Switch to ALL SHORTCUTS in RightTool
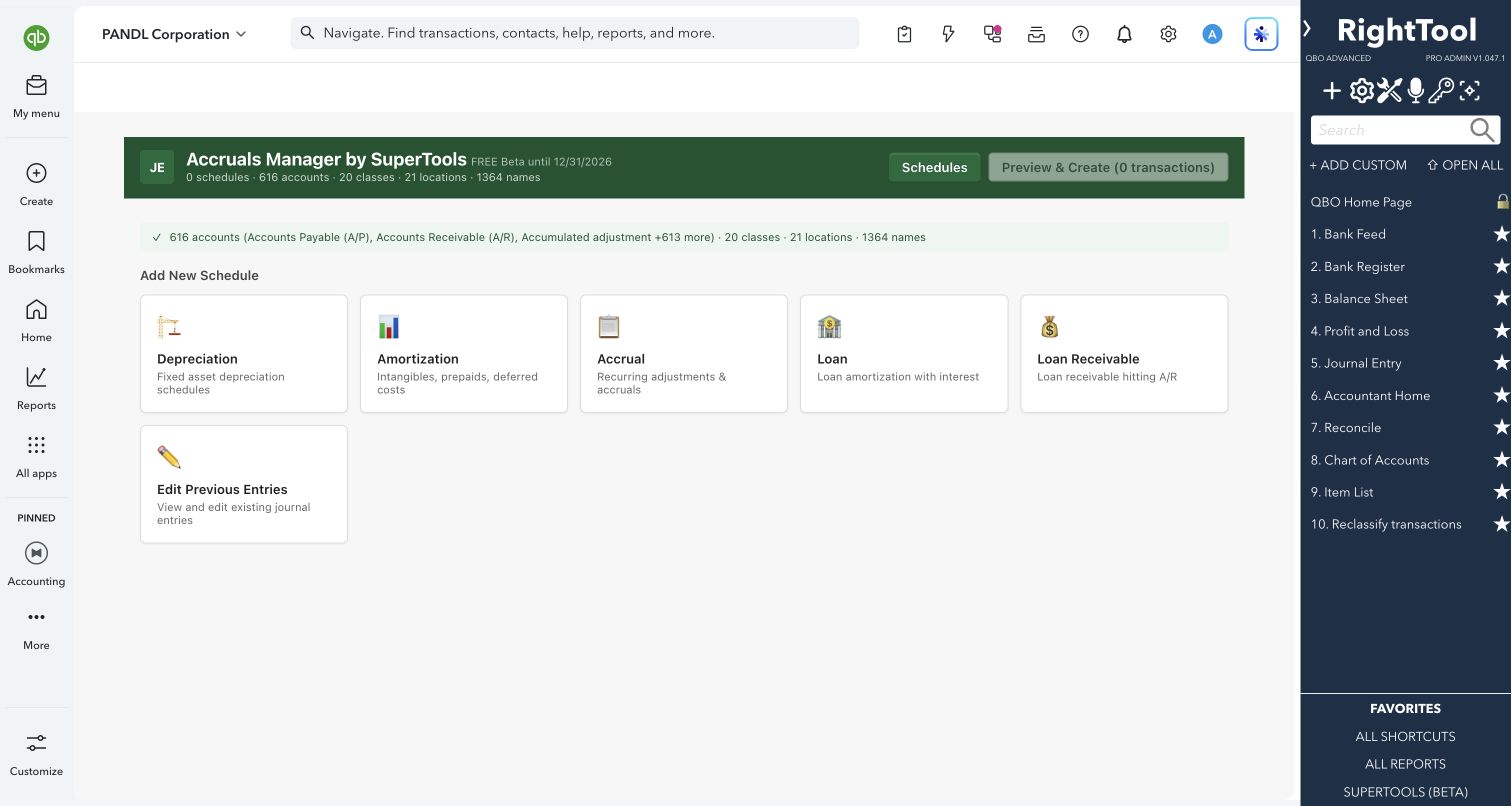The image size is (1512, 806). point(1405,736)
